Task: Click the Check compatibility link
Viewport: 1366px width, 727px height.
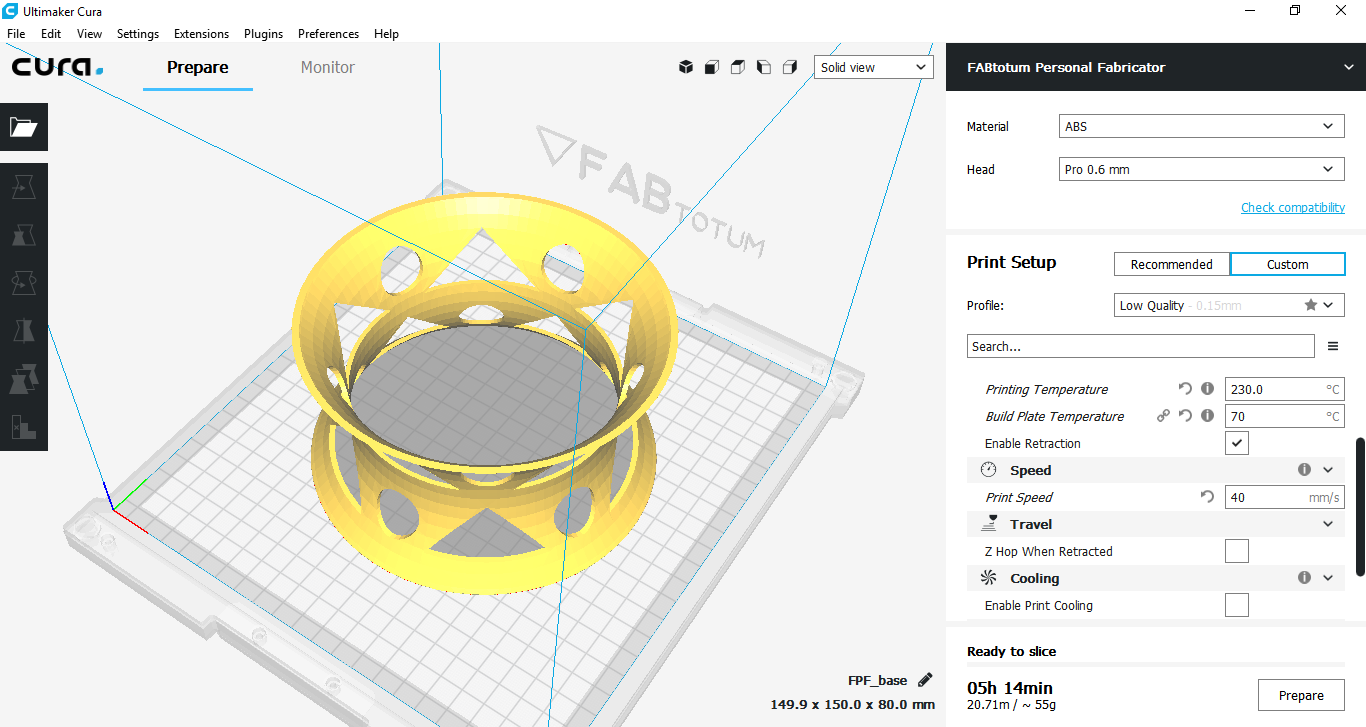Action: point(1293,207)
